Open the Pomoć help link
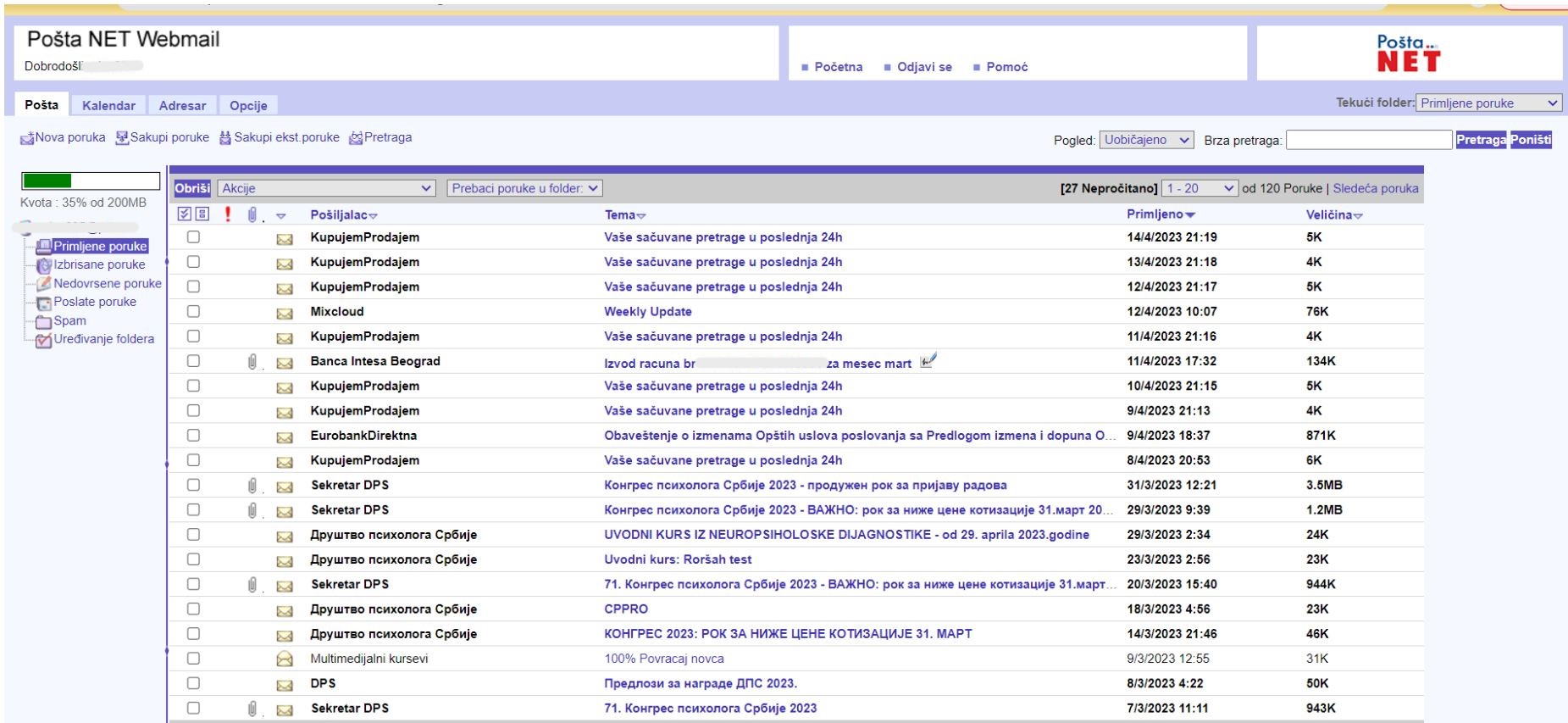Viewport: 1568px width, 723px height. (1007, 67)
